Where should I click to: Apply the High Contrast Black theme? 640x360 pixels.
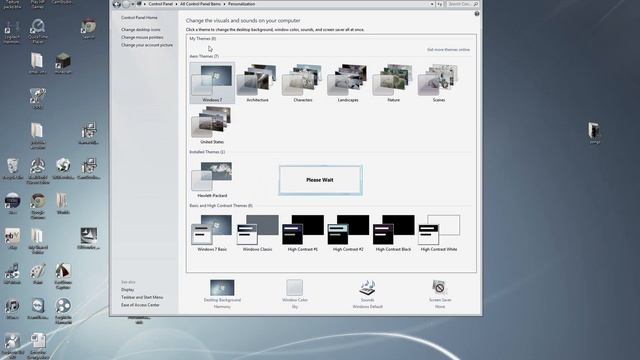[x=393, y=233]
